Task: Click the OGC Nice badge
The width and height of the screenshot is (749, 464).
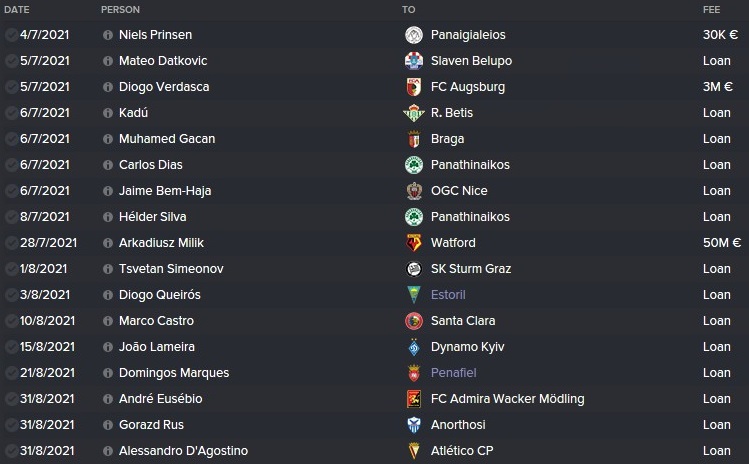Action: pos(414,191)
